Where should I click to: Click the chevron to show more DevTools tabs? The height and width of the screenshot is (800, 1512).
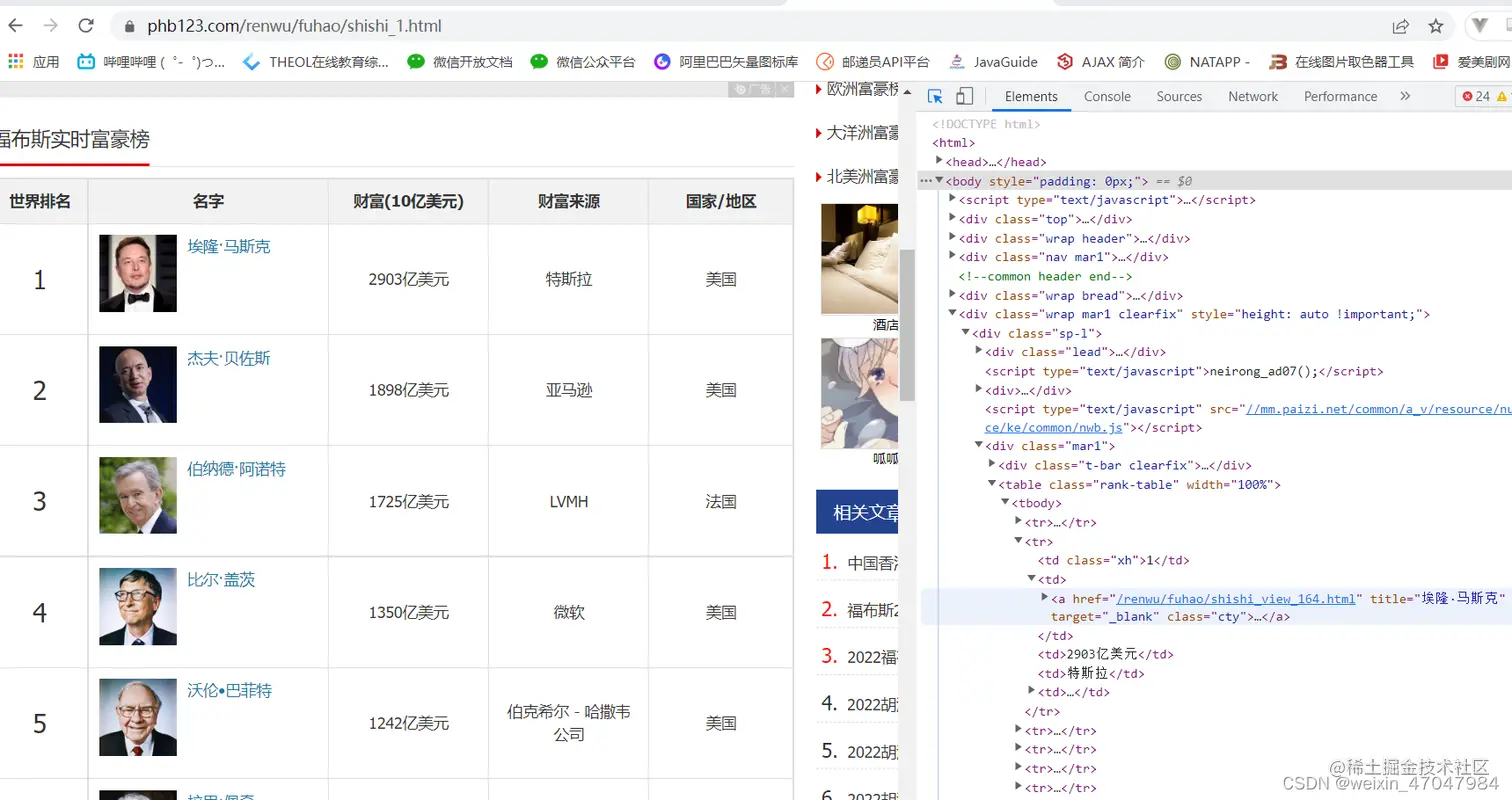(x=1405, y=96)
